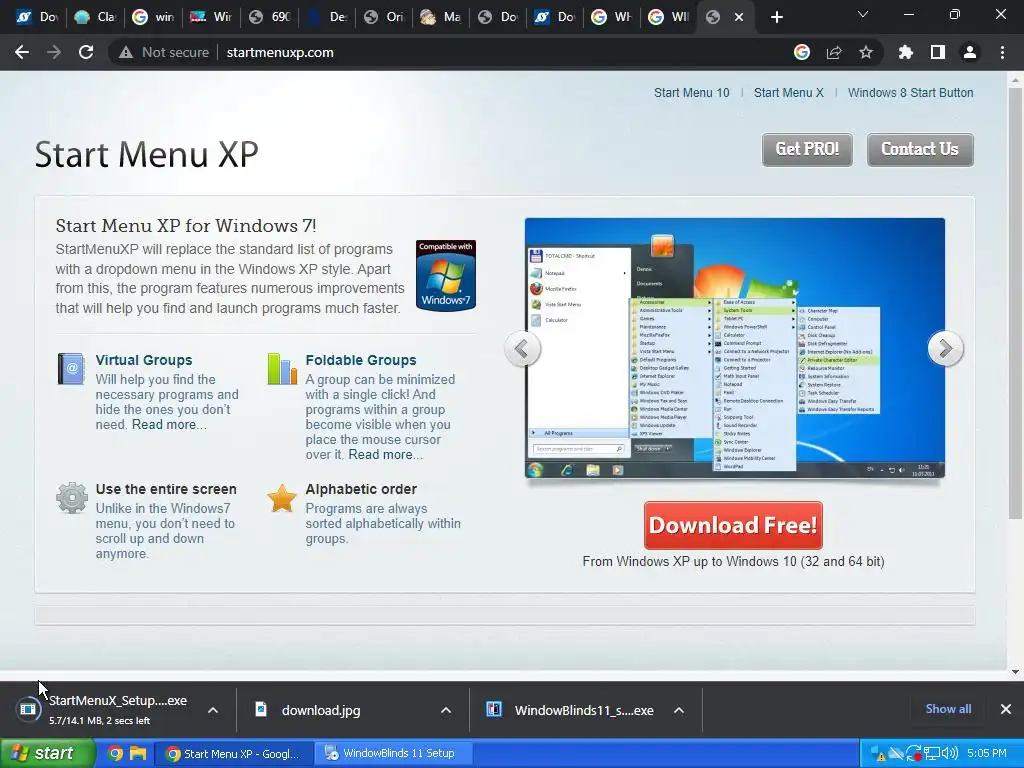The height and width of the screenshot is (768, 1024).
Task: Click the Foldable Groups bar chart icon
Action: tap(282, 369)
